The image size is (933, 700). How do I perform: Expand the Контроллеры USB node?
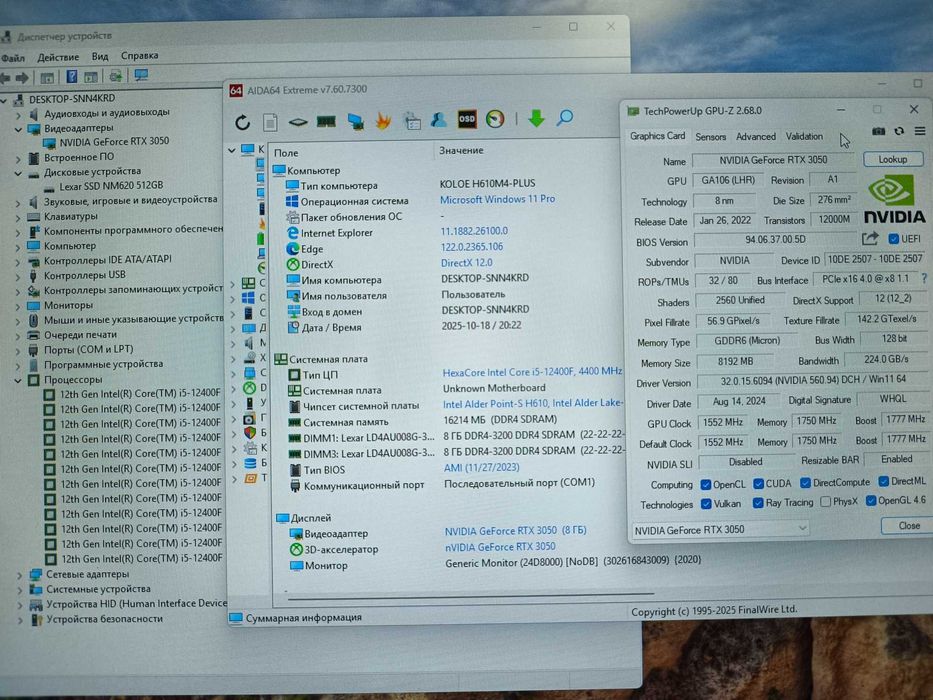[18, 277]
